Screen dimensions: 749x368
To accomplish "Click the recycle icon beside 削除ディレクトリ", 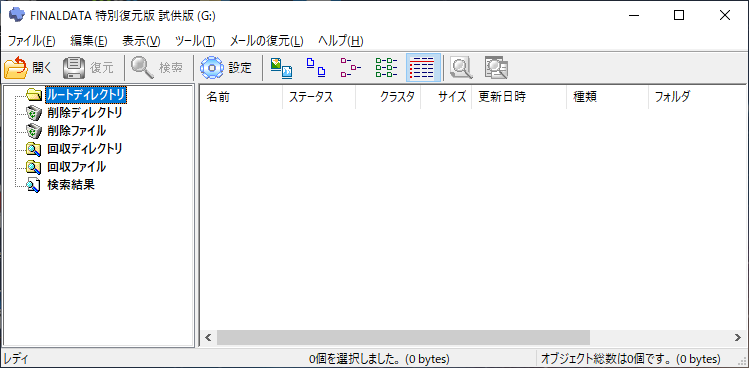I will (x=34, y=113).
